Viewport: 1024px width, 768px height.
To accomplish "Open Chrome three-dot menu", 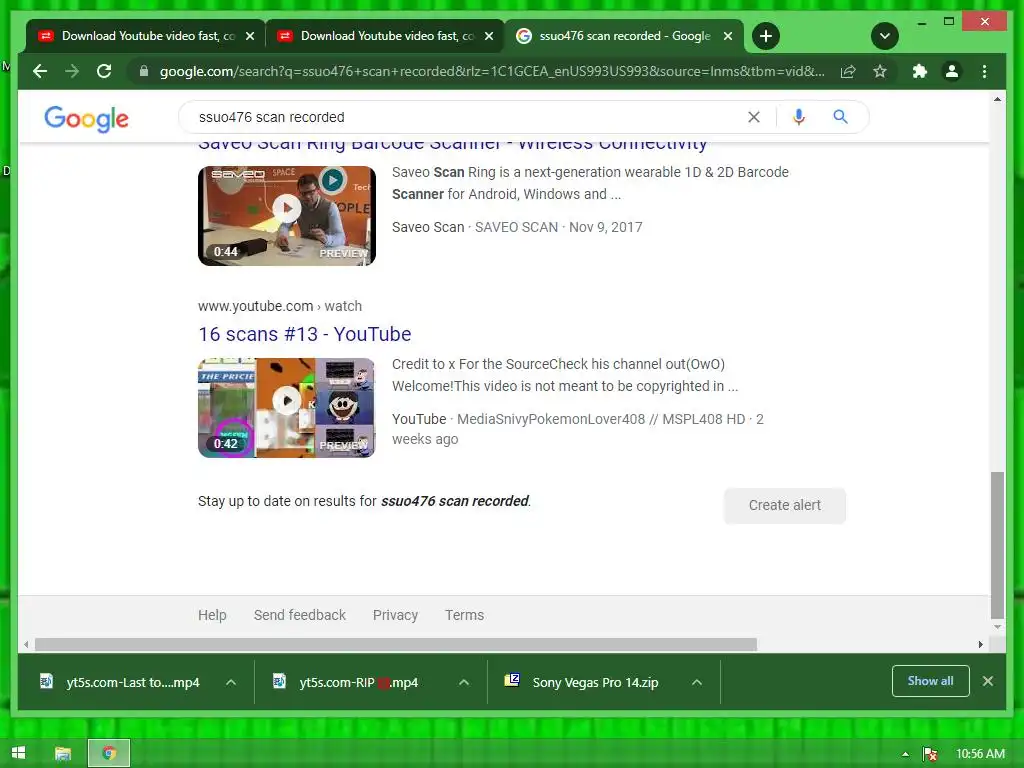I will (984, 71).
